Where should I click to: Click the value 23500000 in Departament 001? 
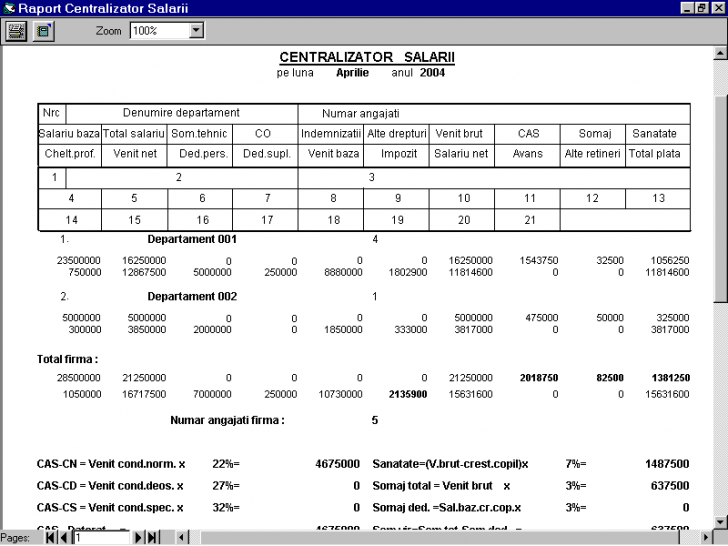tap(78, 260)
